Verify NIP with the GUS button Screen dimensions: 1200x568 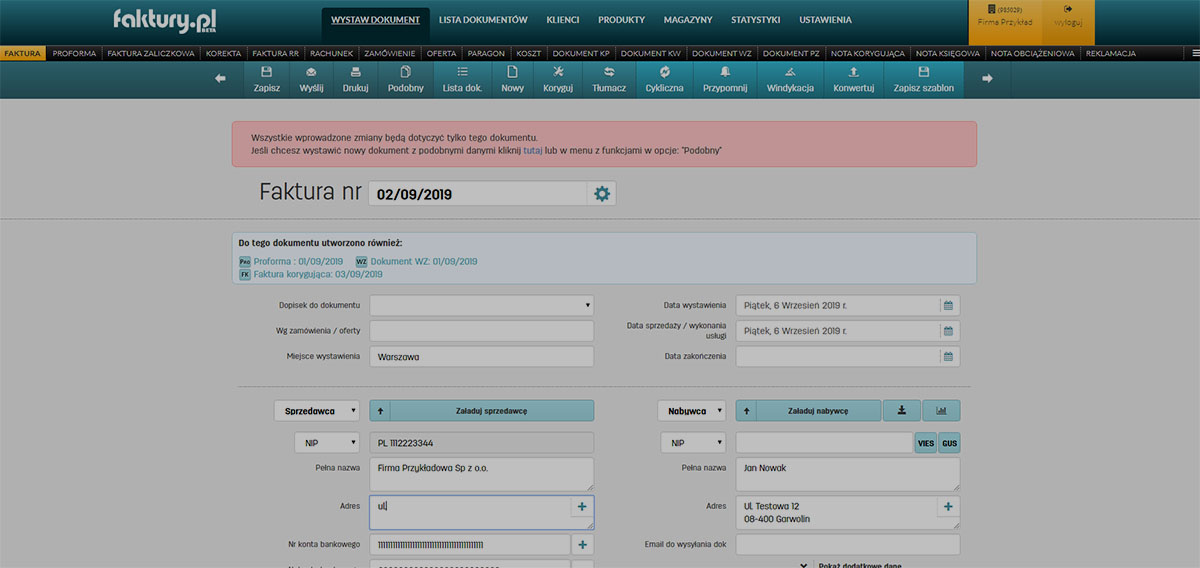pos(949,442)
